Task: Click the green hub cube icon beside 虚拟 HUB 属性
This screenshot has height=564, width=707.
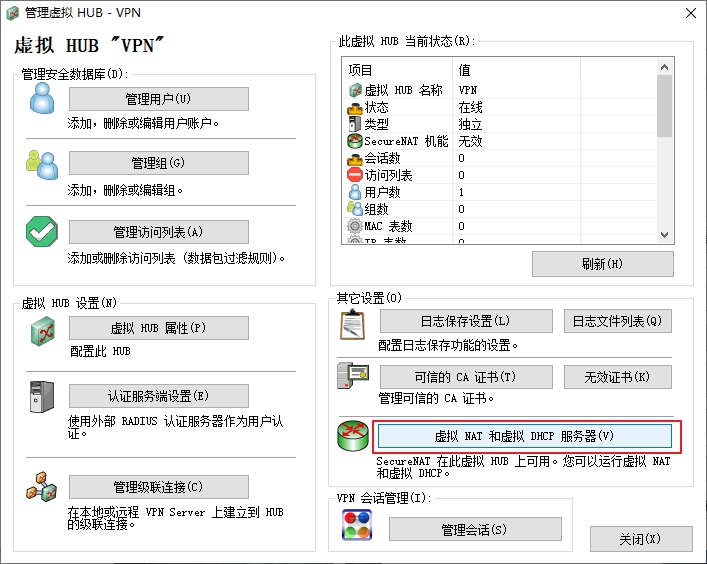Action: coord(43,331)
